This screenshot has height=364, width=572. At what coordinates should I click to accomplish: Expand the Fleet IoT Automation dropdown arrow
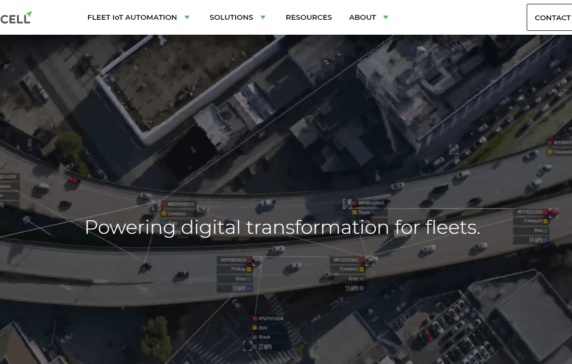pos(187,17)
